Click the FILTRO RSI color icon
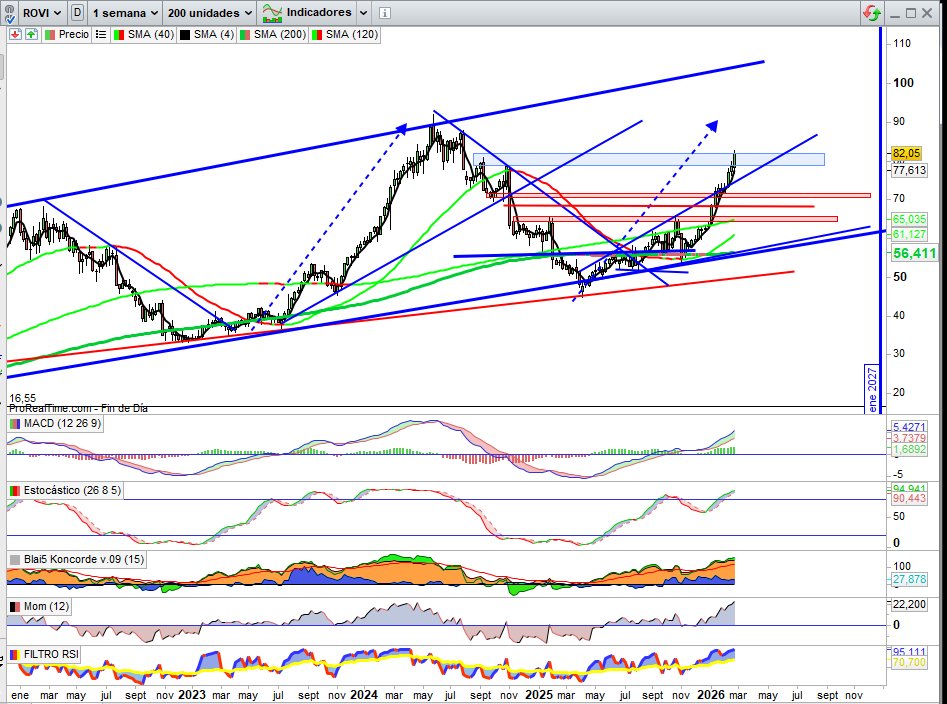Screen dimensions: 947x704 [x=15, y=655]
